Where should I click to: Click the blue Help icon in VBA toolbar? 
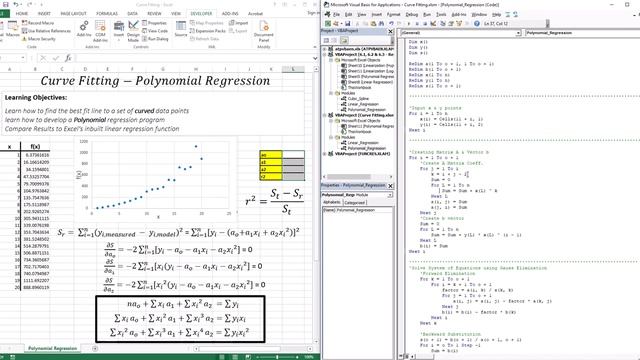point(477,24)
